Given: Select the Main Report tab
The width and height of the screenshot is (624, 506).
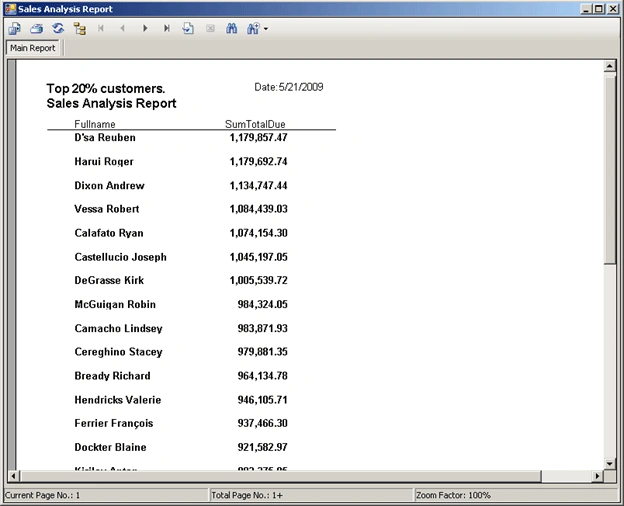Looking at the screenshot, I should click(x=33, y=48).
